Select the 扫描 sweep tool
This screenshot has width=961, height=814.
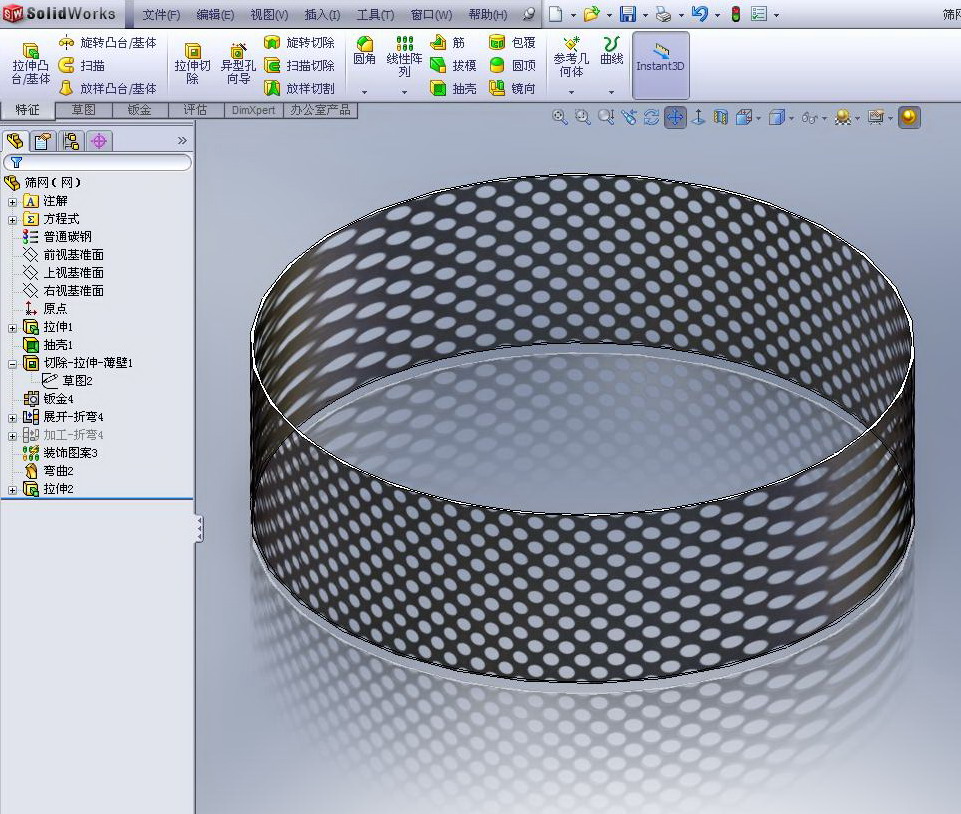pyautogui.click(x=82, y=66)
